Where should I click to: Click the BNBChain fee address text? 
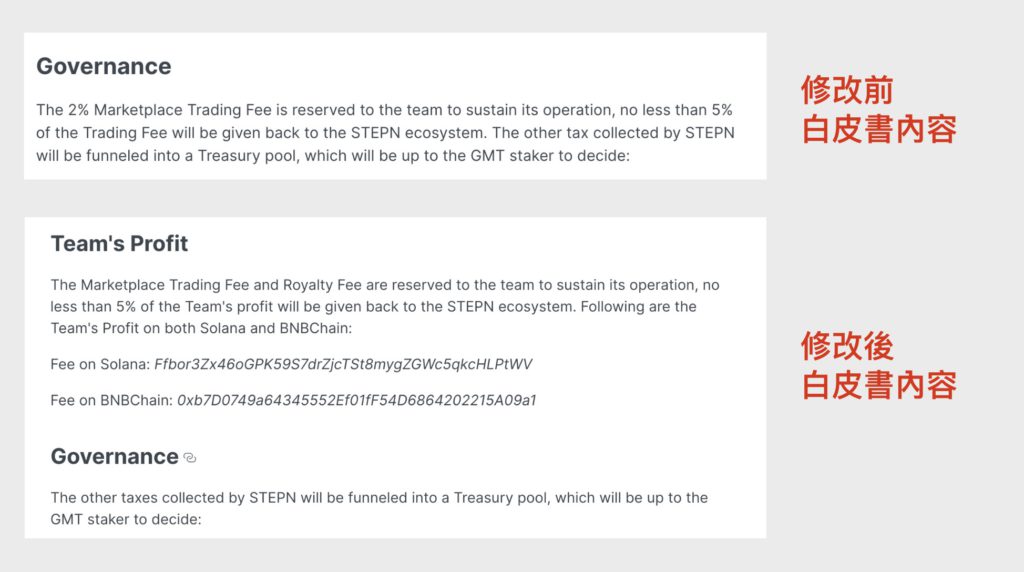(x=357, y=400)
